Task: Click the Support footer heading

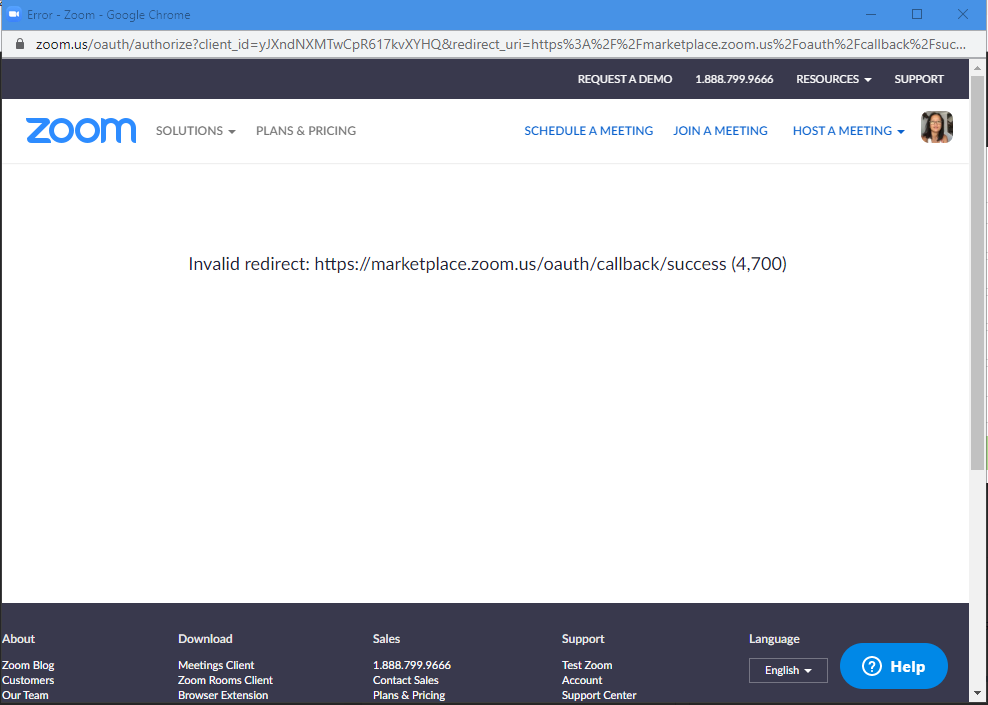Action: [583, 638]
